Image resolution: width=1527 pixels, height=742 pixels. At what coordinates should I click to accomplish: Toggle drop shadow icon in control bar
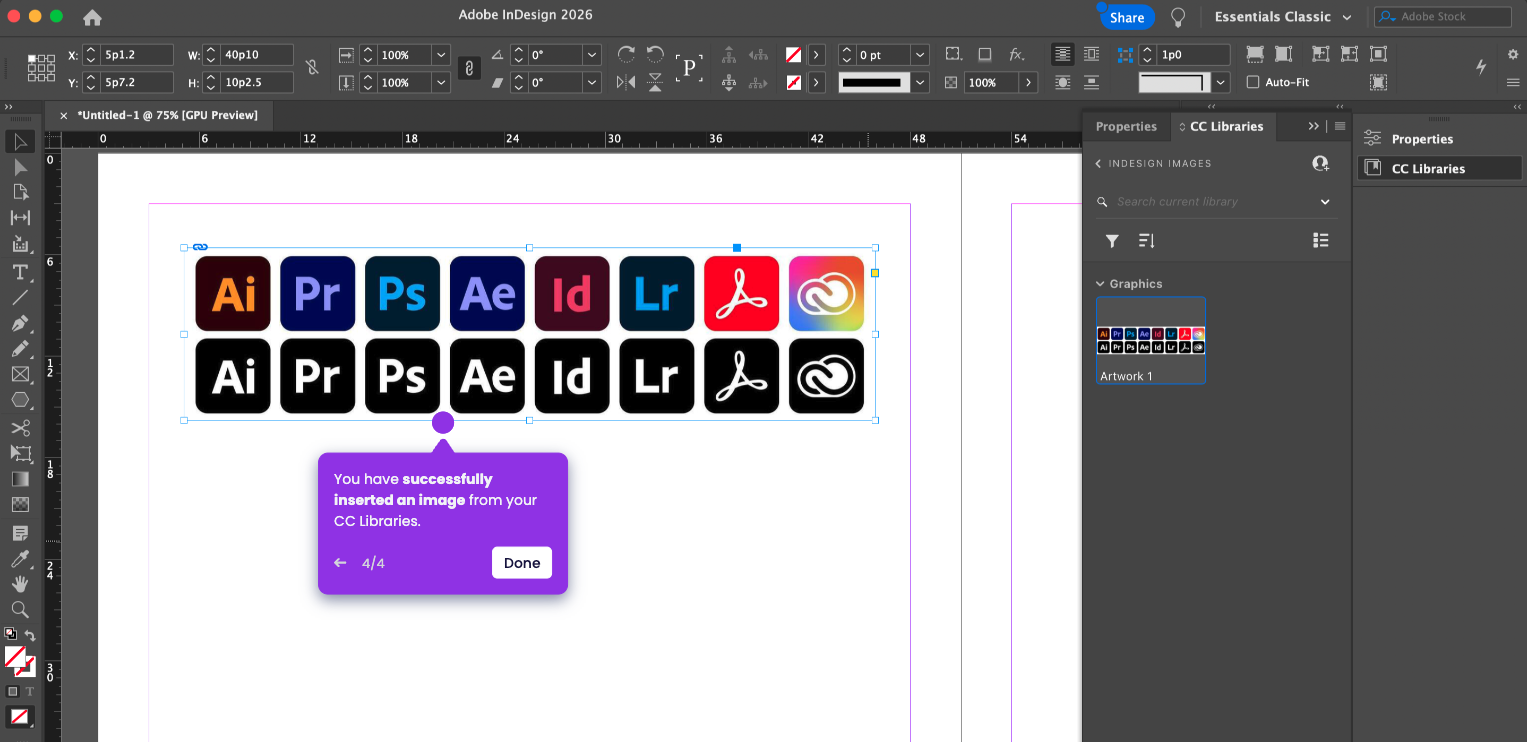(x=985, y=54)
